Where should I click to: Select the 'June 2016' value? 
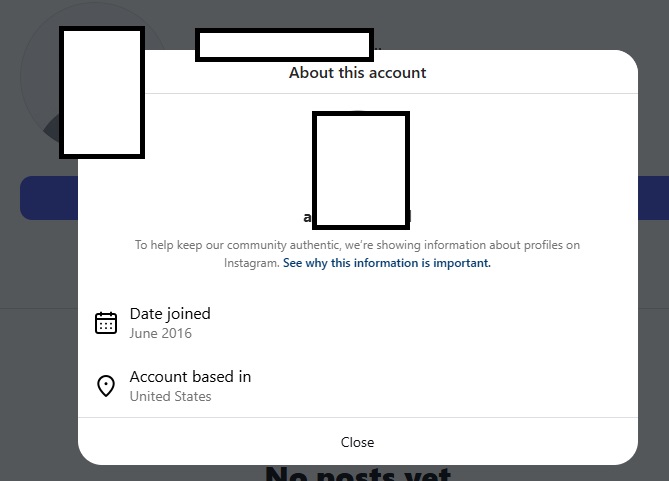[161, 333]
